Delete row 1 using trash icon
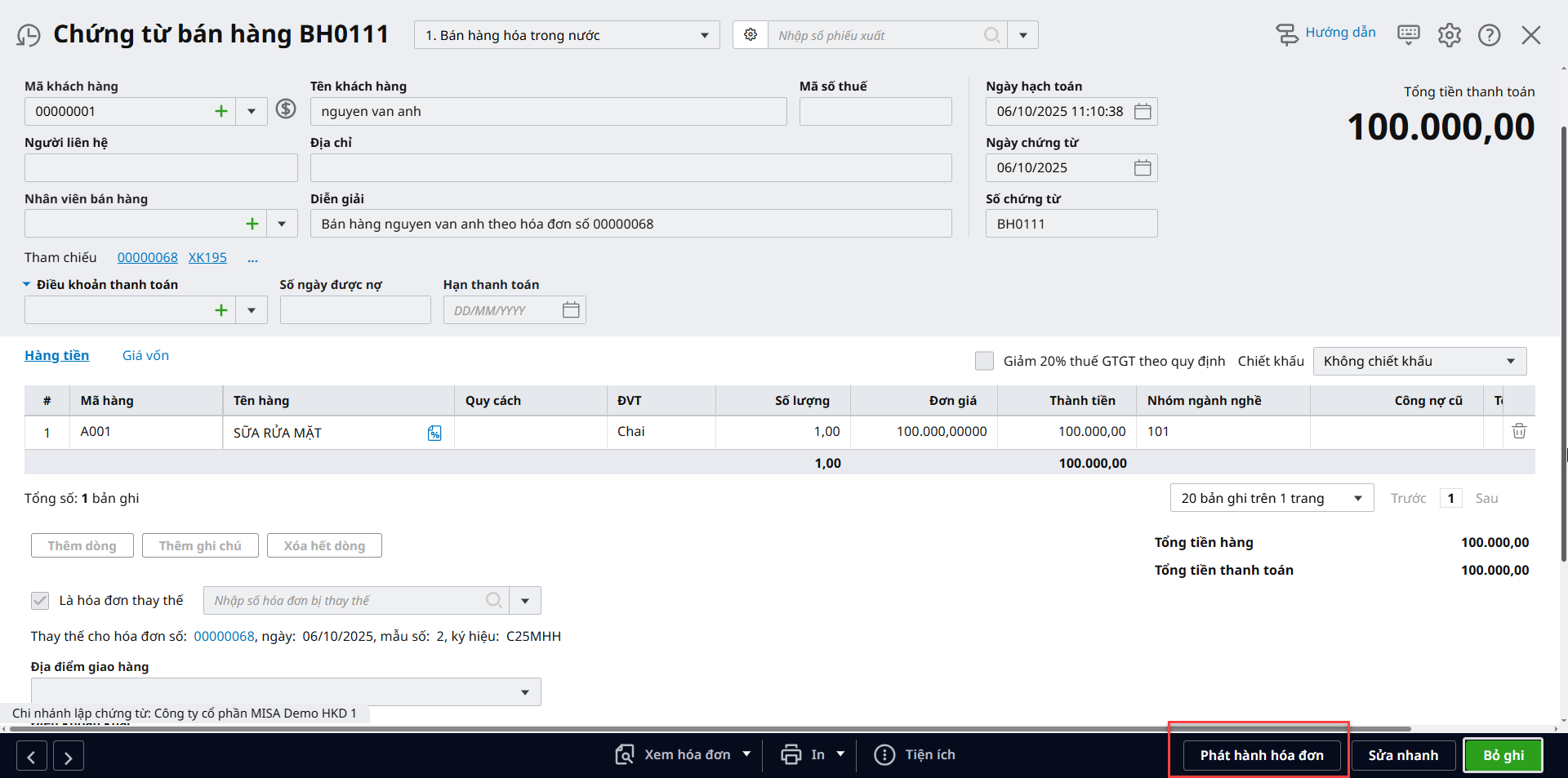The image size is (1568, 778). (x=1518, y=431)
